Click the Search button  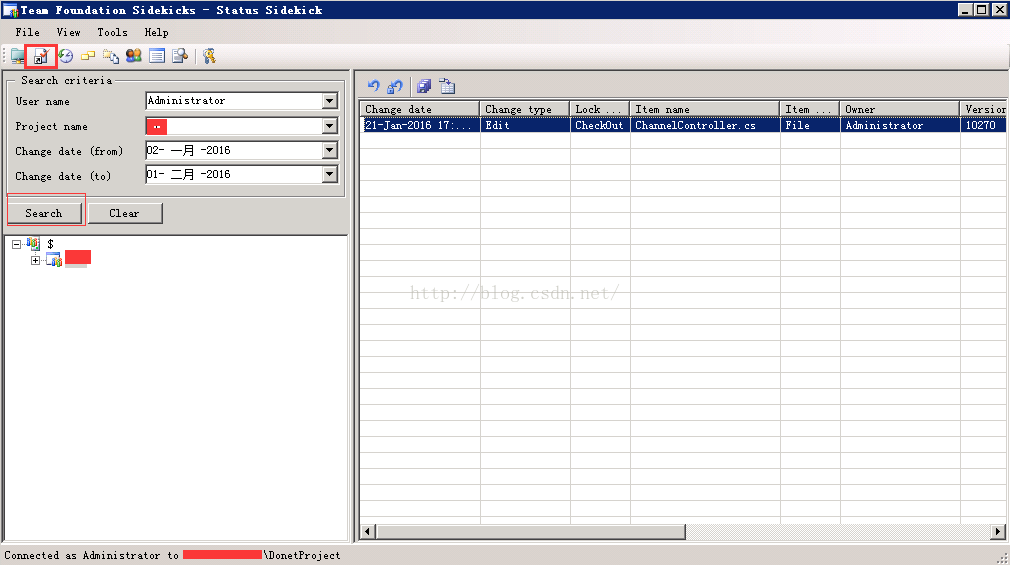click(x=44, y=213)
